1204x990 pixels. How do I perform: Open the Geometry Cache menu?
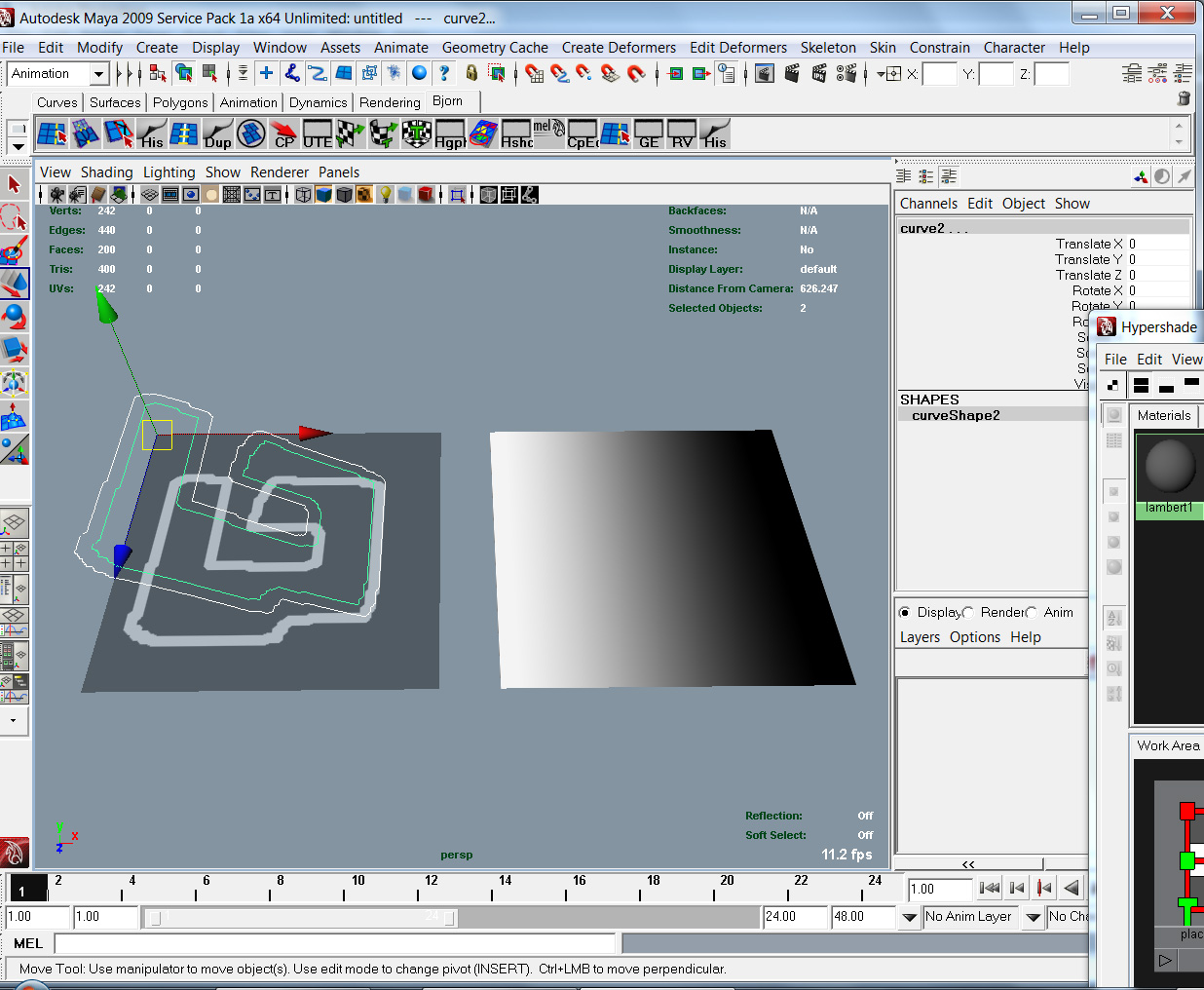(x=495, y=47)
